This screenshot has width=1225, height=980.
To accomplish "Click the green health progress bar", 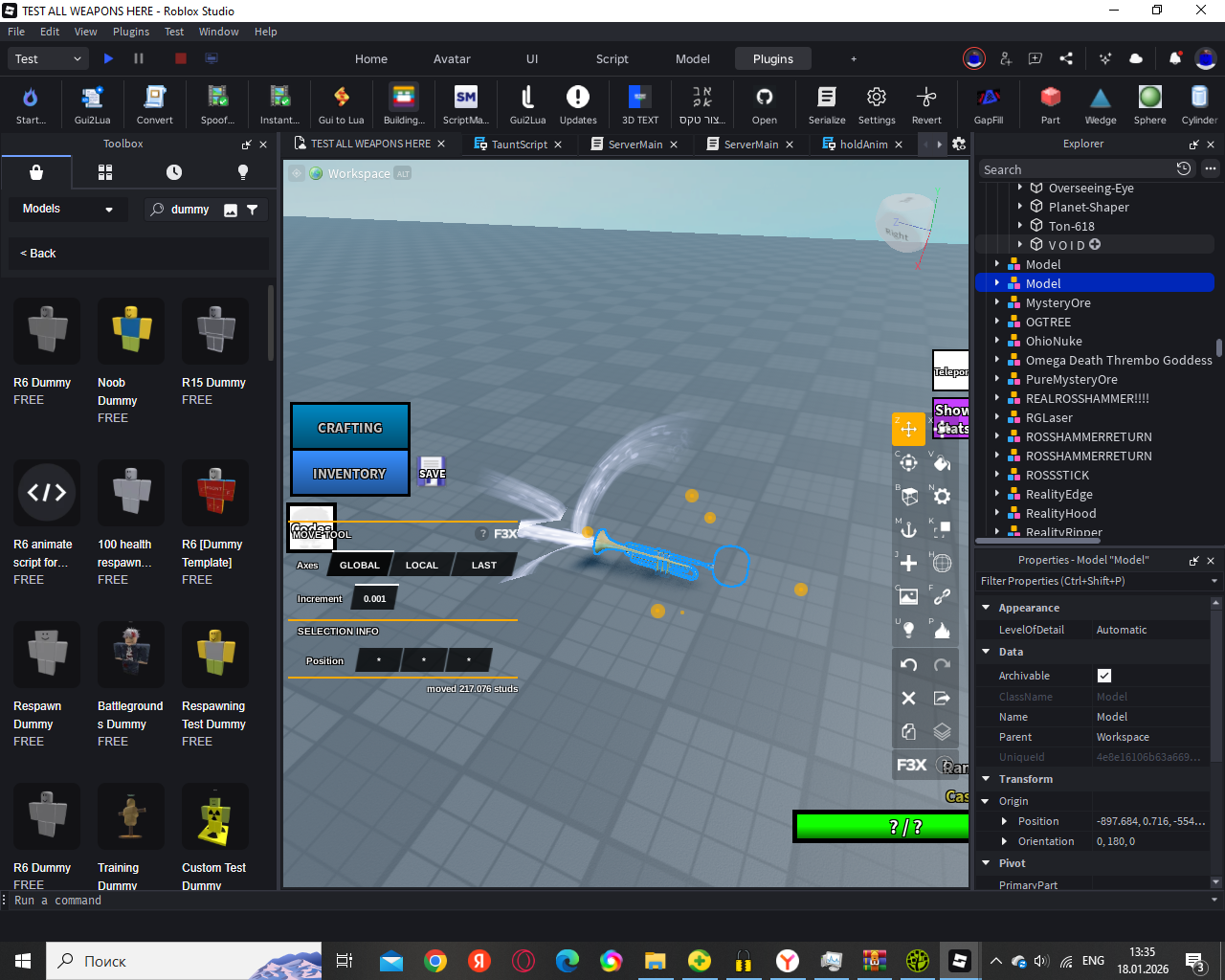I will coord(882,827).
